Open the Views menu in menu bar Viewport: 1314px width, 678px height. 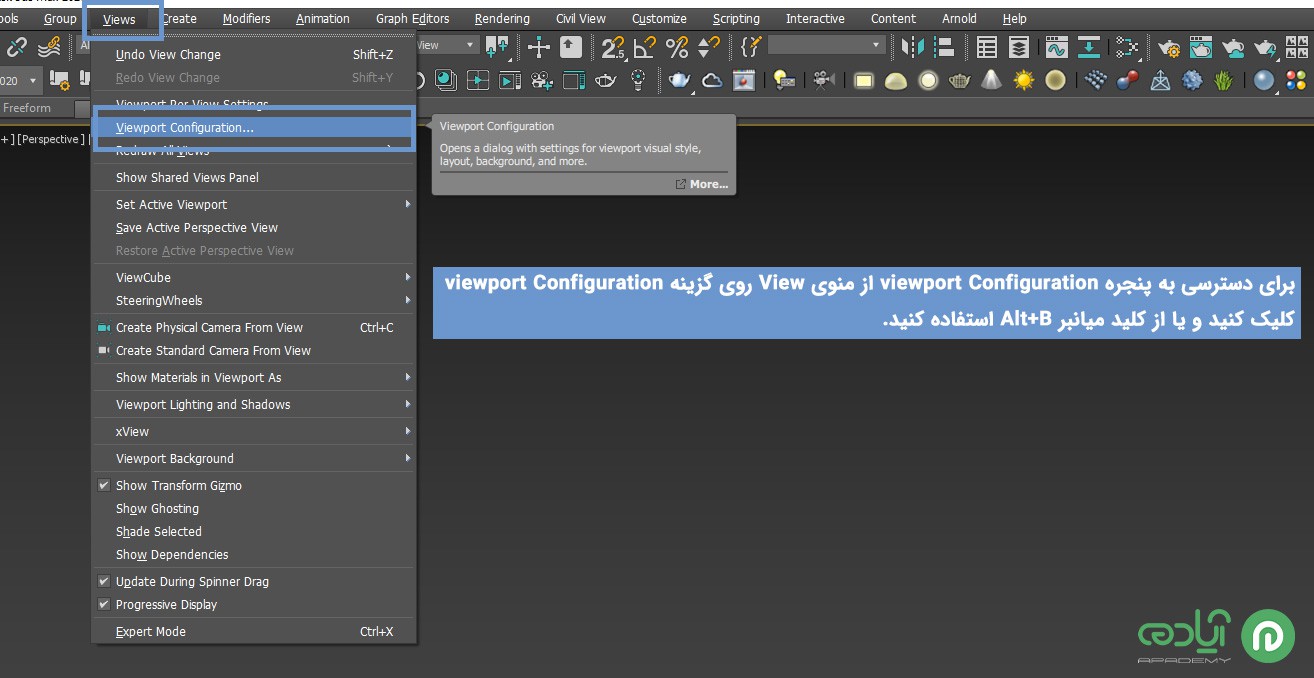pos(119,19)
